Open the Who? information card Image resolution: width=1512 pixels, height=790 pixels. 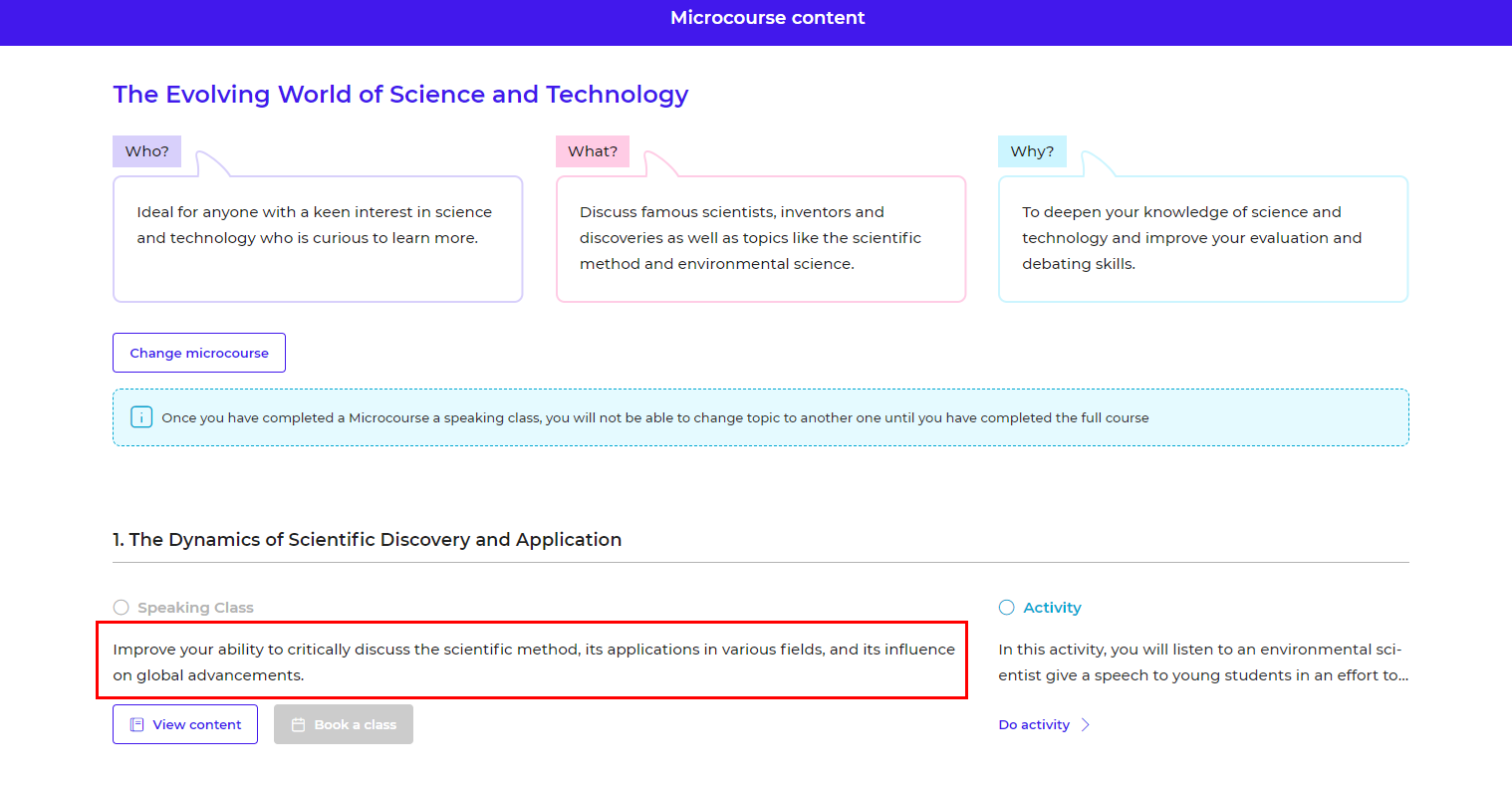tap(318, 239)
